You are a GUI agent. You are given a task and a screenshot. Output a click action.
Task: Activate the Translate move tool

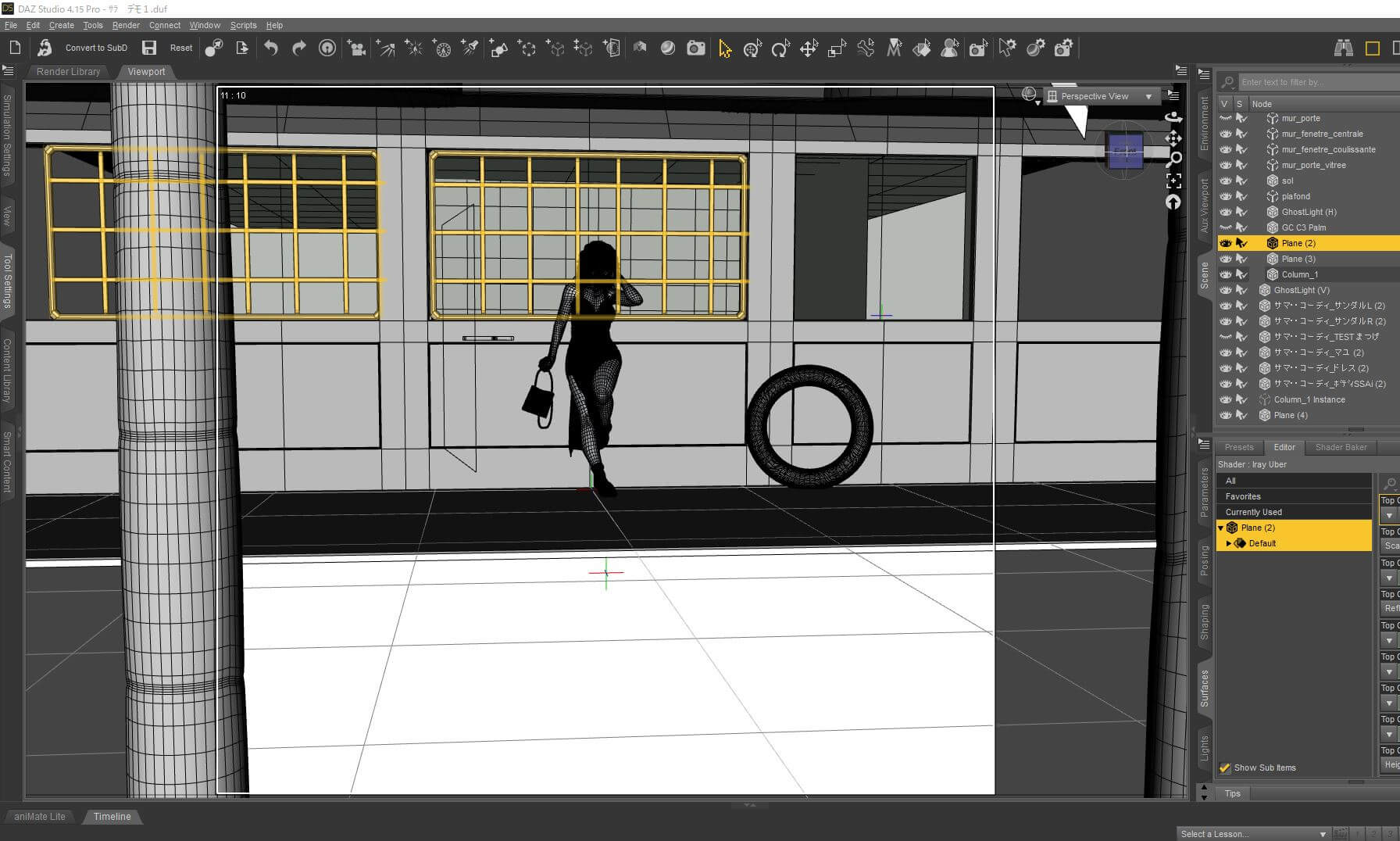pyautogui.click(x=809, y=48)
